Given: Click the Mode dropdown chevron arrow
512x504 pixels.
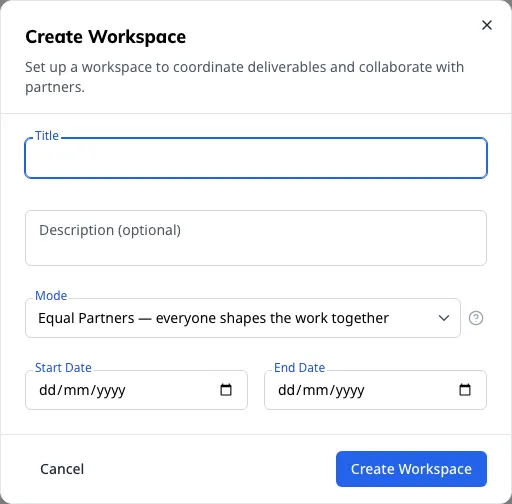Looking at the screenshot, I should click(444, 318).
